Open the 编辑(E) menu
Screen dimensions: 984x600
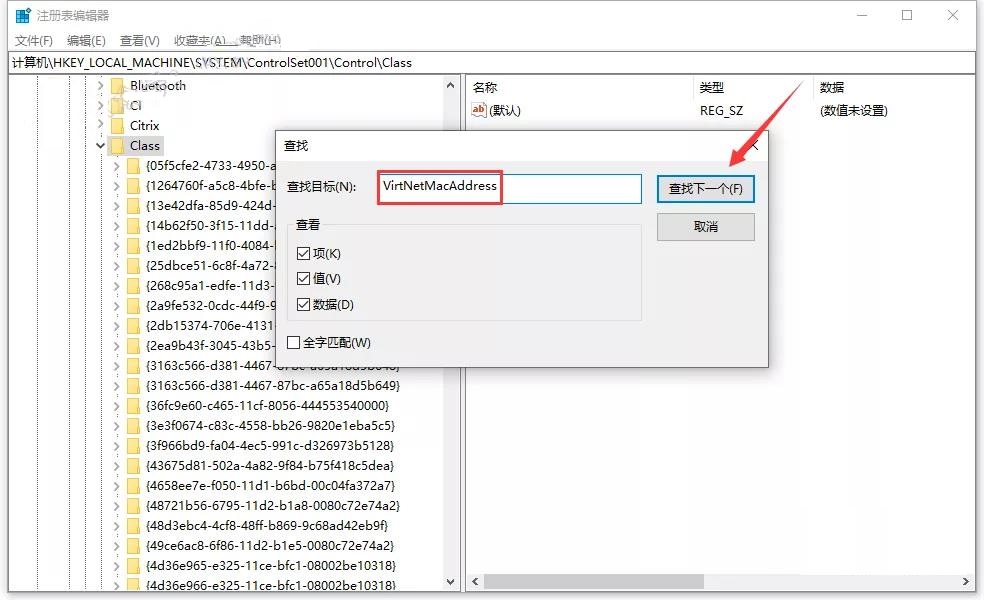[x=87, y=41]
